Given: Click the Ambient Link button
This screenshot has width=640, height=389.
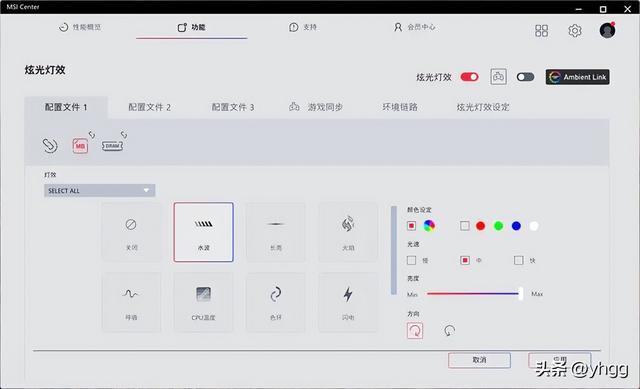Looking at the screenshot, I should 578,77.
